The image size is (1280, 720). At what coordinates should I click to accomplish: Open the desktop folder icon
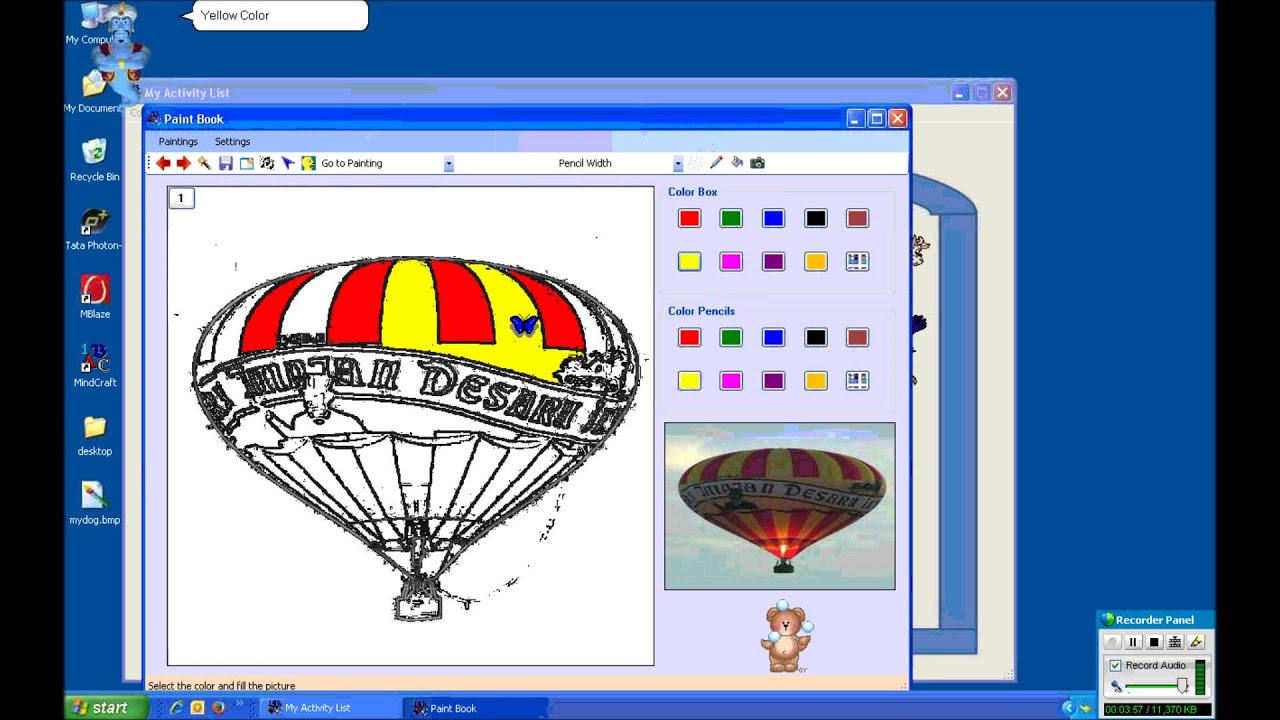click(95, 435)
